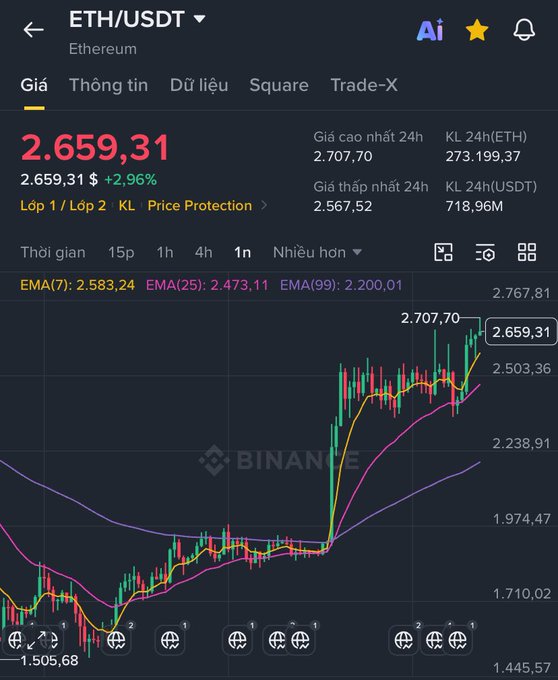Select the EMA(99): 2.200,01 indicator label

tap(341, 285)
